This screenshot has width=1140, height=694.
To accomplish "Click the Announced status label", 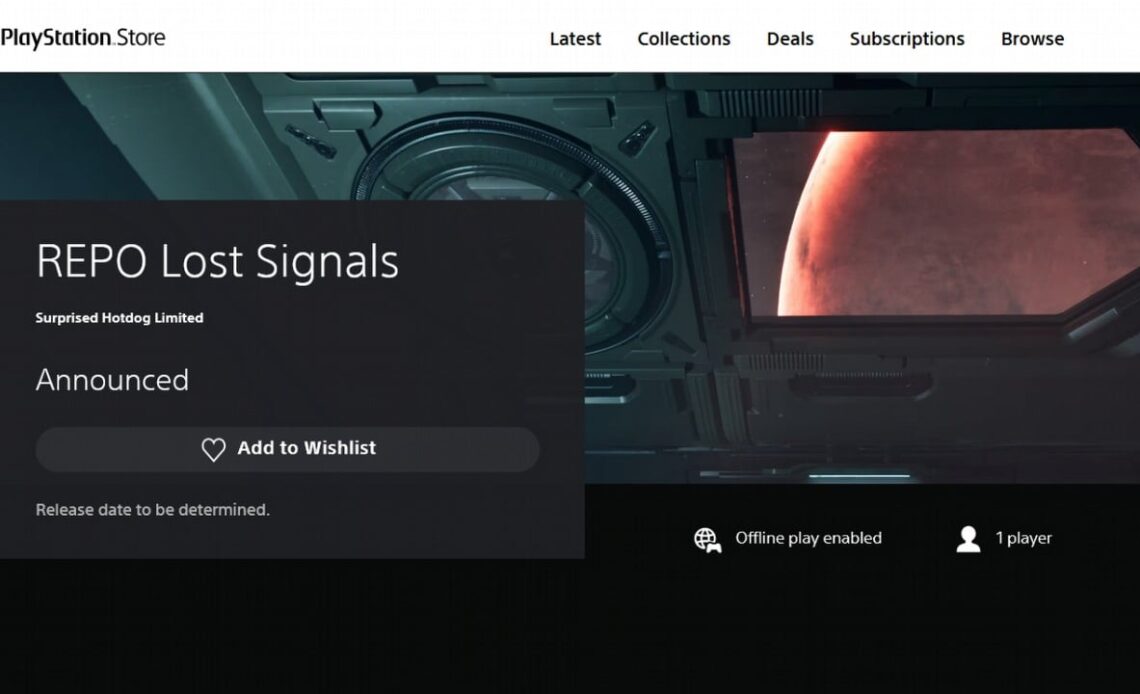I will (112, 380).
